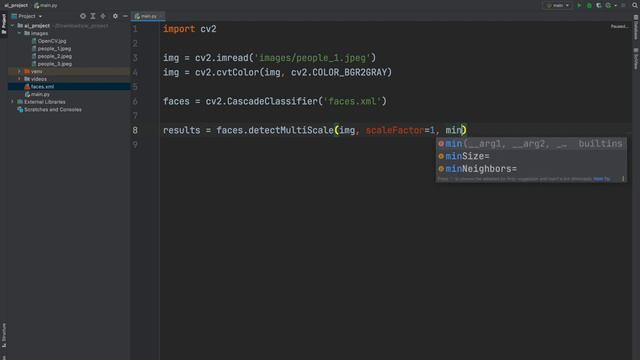The width and height of the screenshot is (640, 360).
Task: Click detectMultiScale method name
Action: pos(291,130)
